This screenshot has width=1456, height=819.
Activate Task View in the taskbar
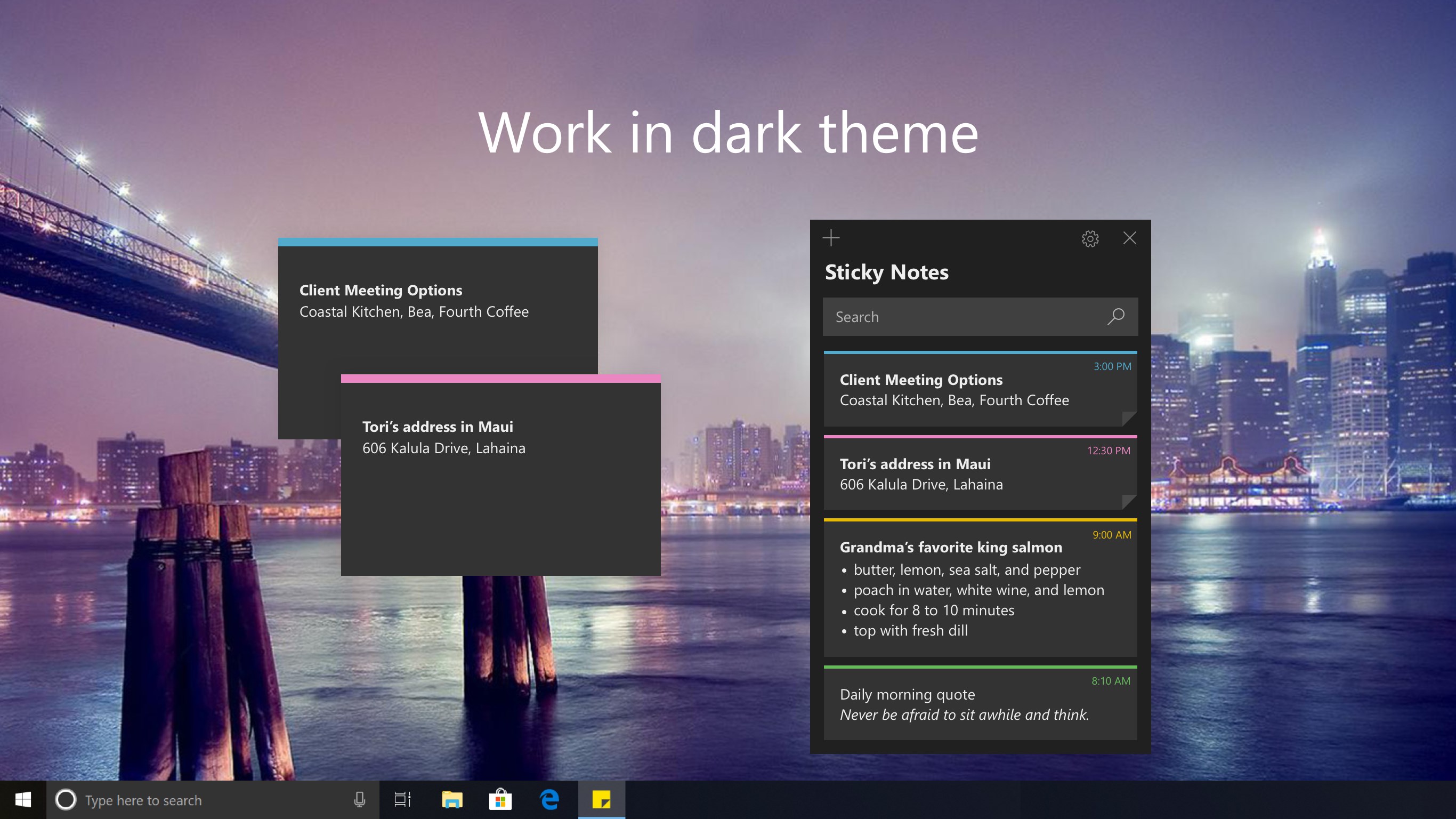401,800
